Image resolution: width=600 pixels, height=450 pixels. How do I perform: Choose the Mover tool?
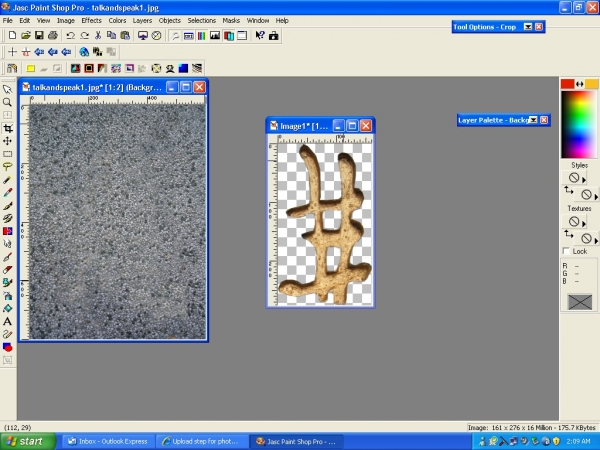click(7, 141)
